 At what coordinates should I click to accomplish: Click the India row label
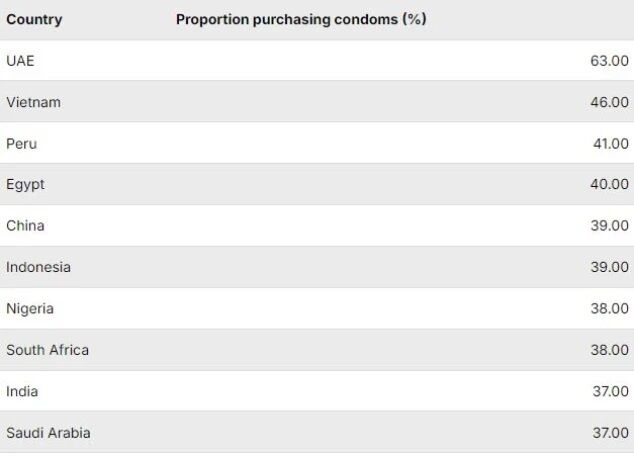pyautogui.click(x=22, y=391)
